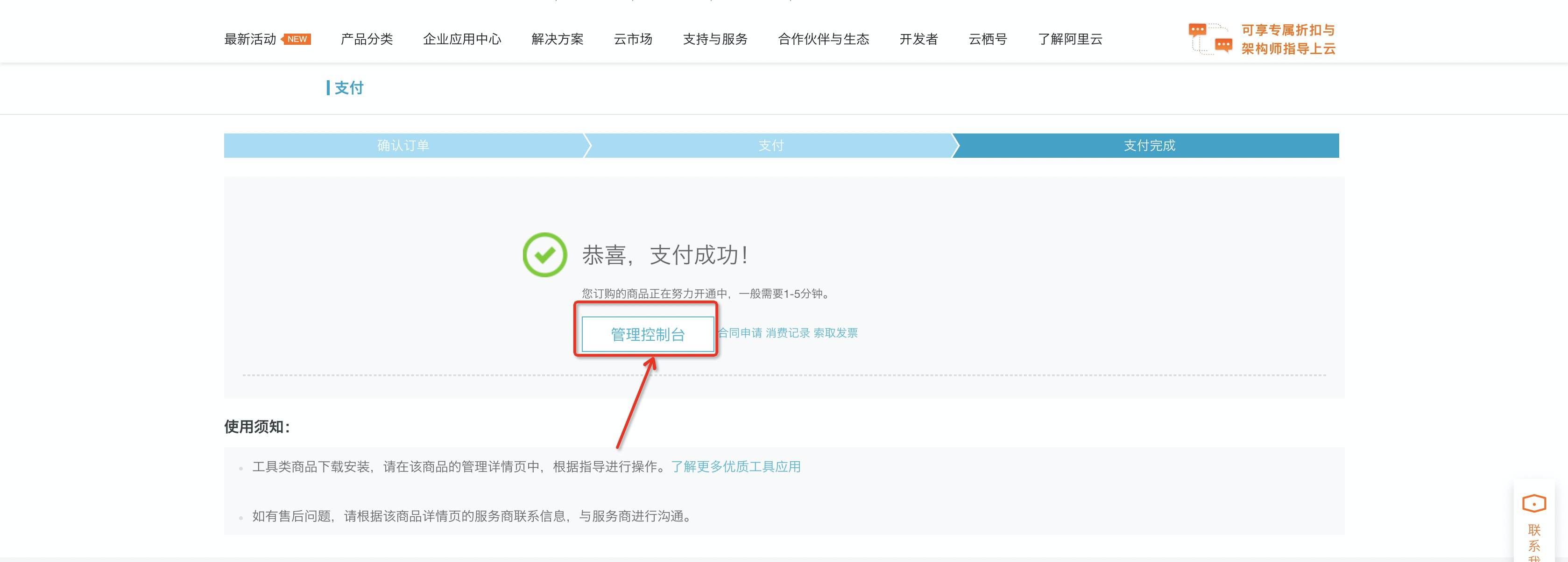Image resolution: width=1568 pixels, height=562 pixels.
Task: Open the 管理控制台 button
Action: pyautogui.click(x=648, y=335)
